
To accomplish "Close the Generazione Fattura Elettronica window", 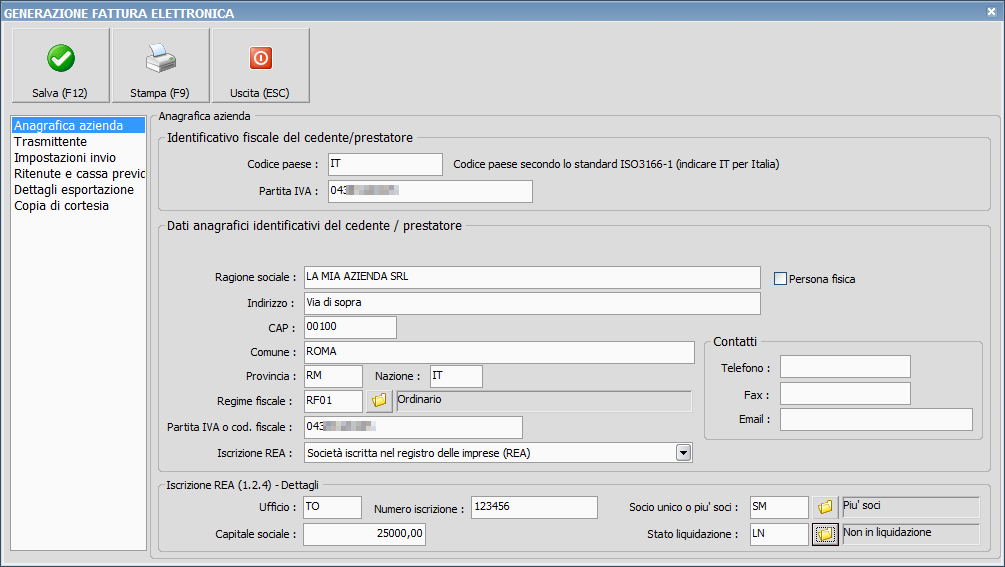I will click(991, 12).
